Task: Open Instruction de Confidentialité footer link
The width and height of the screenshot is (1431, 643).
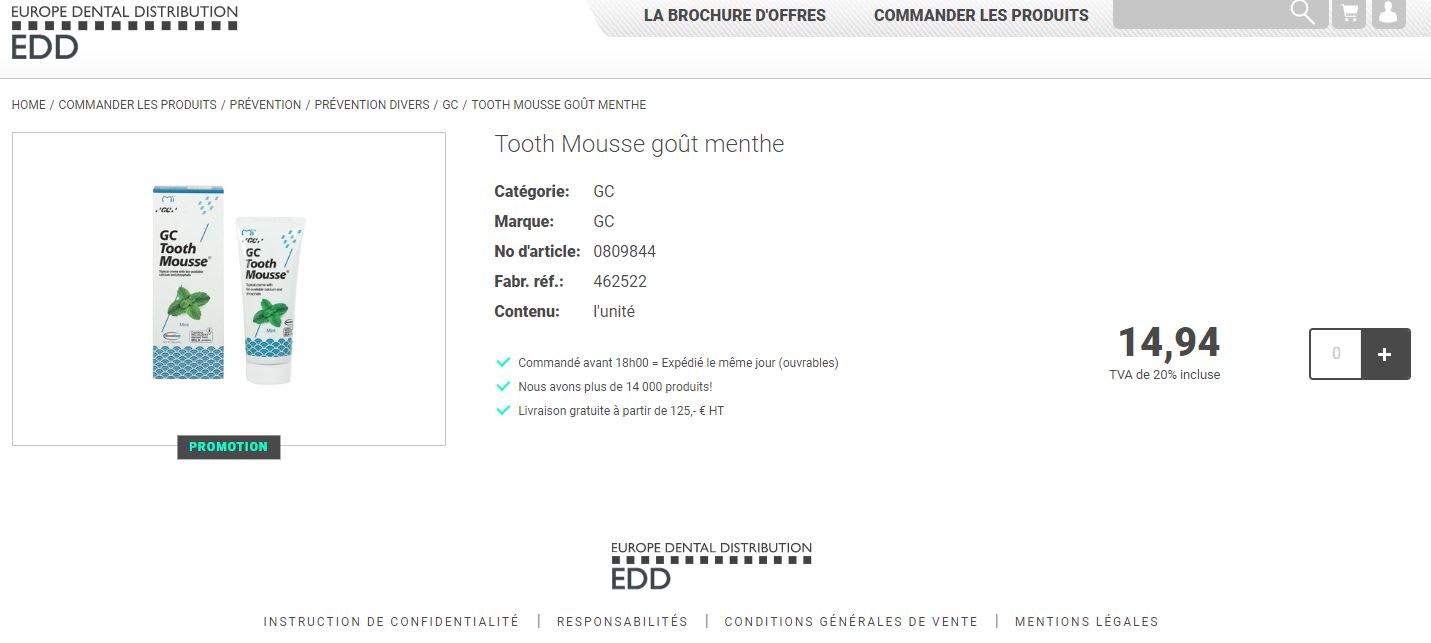Action: coord(391,622)
